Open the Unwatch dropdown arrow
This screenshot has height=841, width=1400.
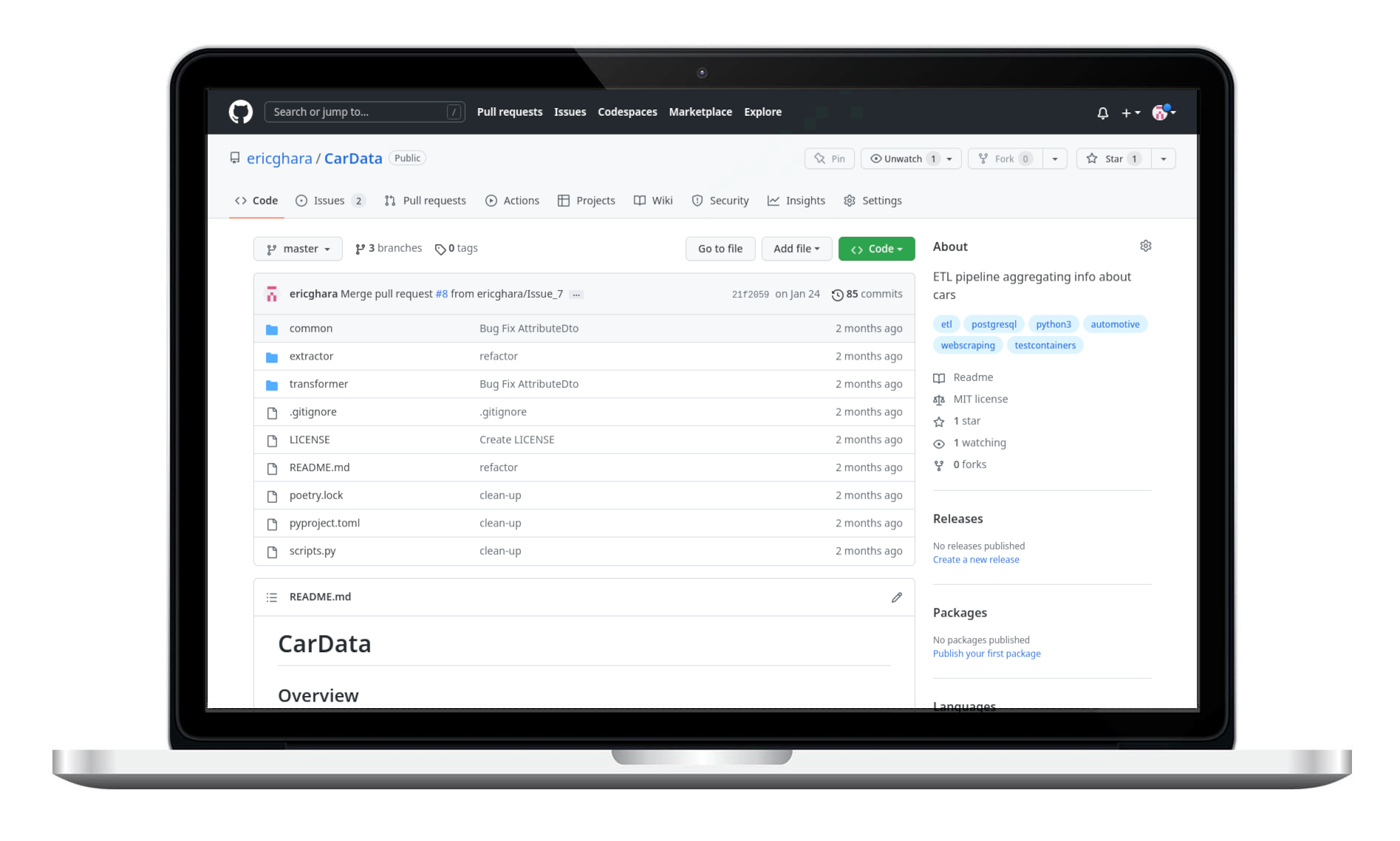coord(950,159)
